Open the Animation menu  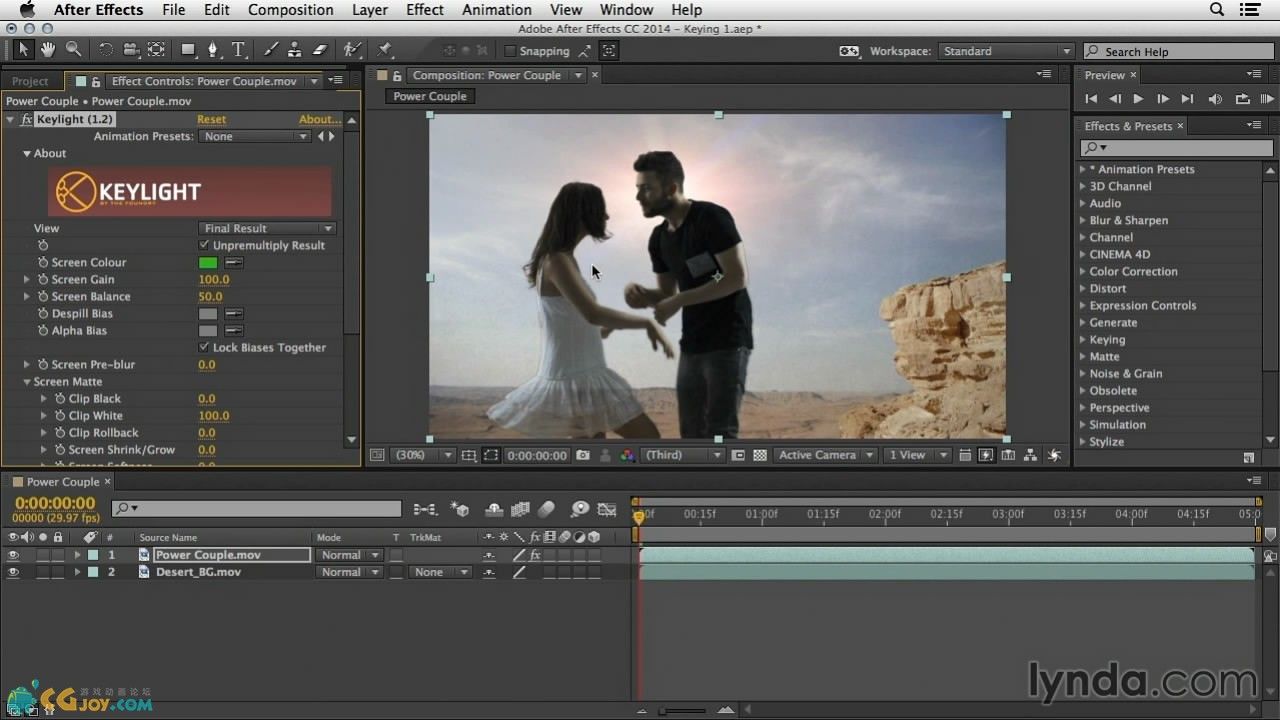tap(497, 10)
